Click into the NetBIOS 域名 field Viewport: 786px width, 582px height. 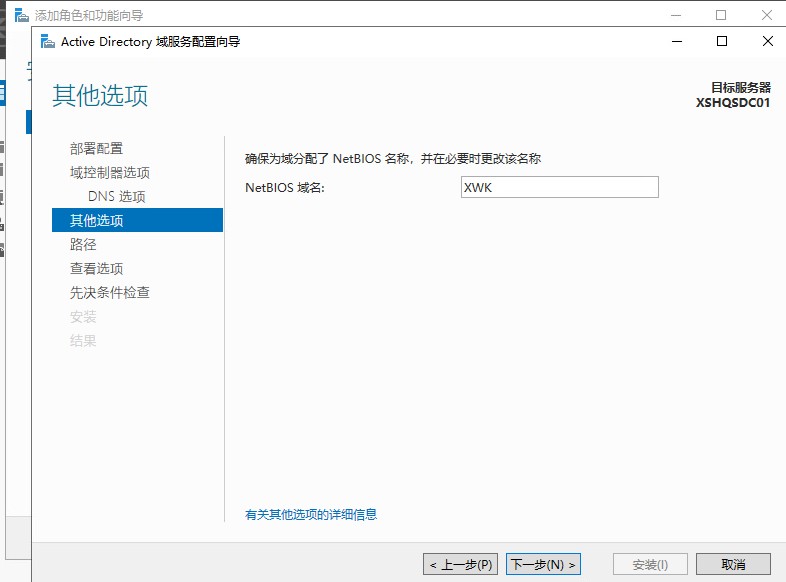[559, 187]
